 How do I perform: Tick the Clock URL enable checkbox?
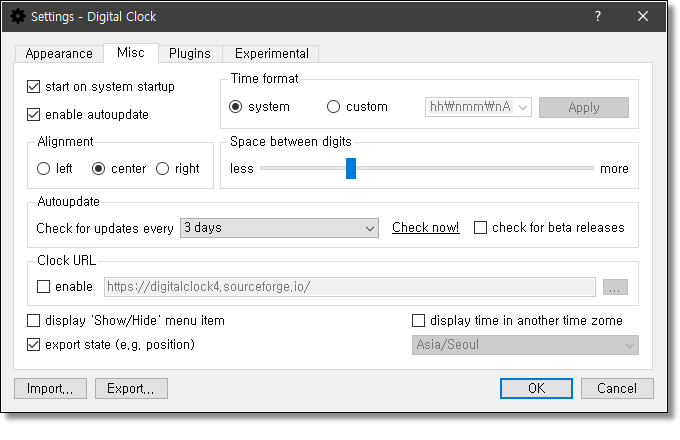(x=43, y=287)
